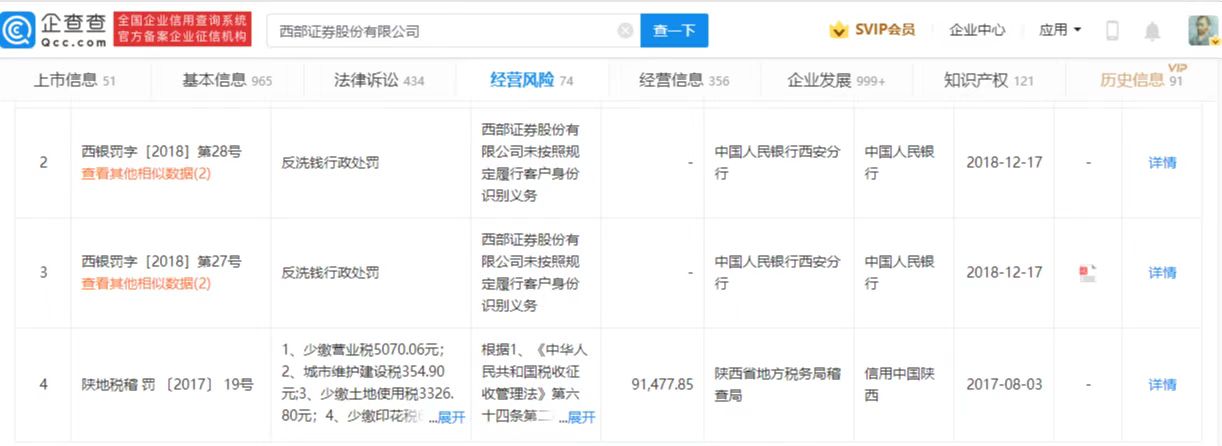Focus the company name search field
Viewport: 1222px width, 446px height.
(x=453, y=31)
